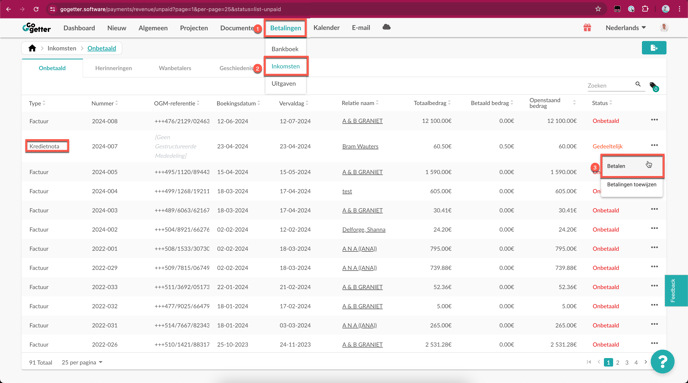Open actions menu for invoice 2022-001
Screen dimensions: 688x383
point(654,247)
